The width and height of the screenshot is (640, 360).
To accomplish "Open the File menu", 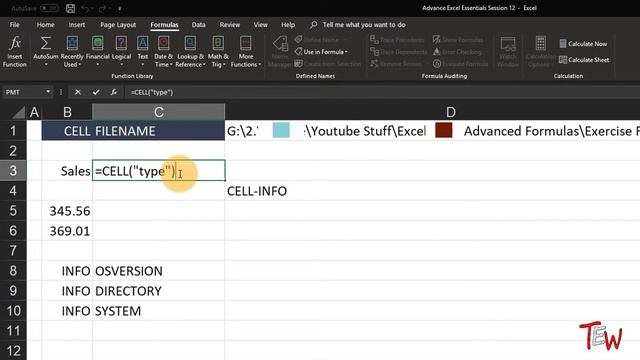I will tap(15, 25).
